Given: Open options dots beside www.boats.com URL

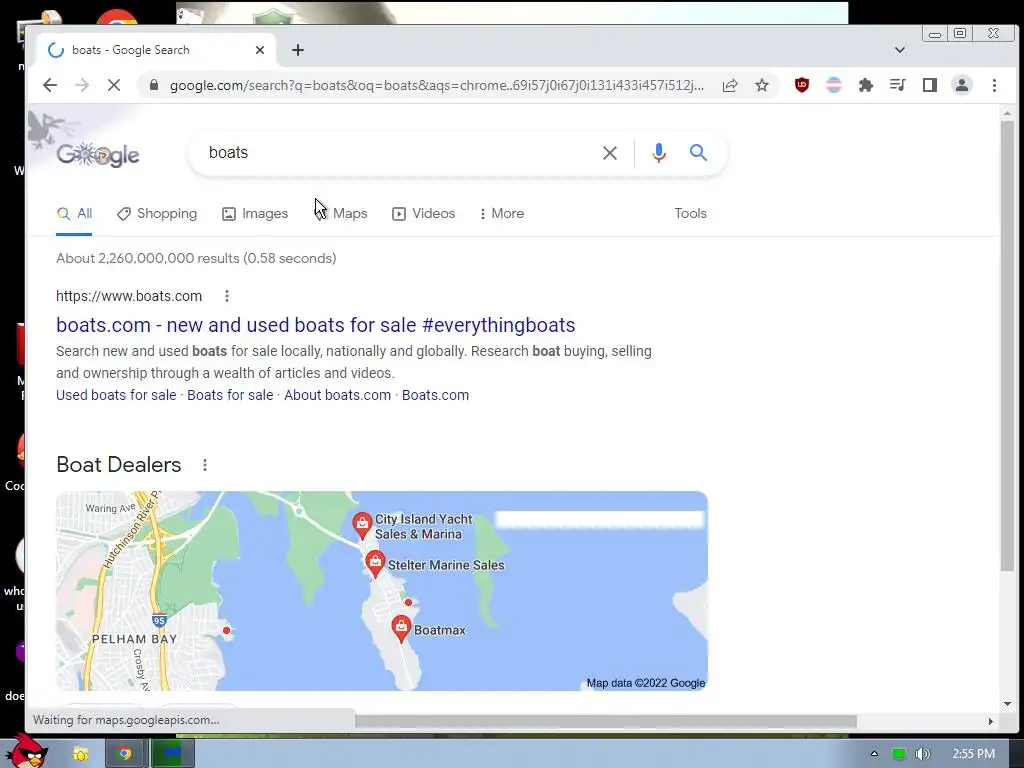Looking at the screenshot, I should (227, 296).
